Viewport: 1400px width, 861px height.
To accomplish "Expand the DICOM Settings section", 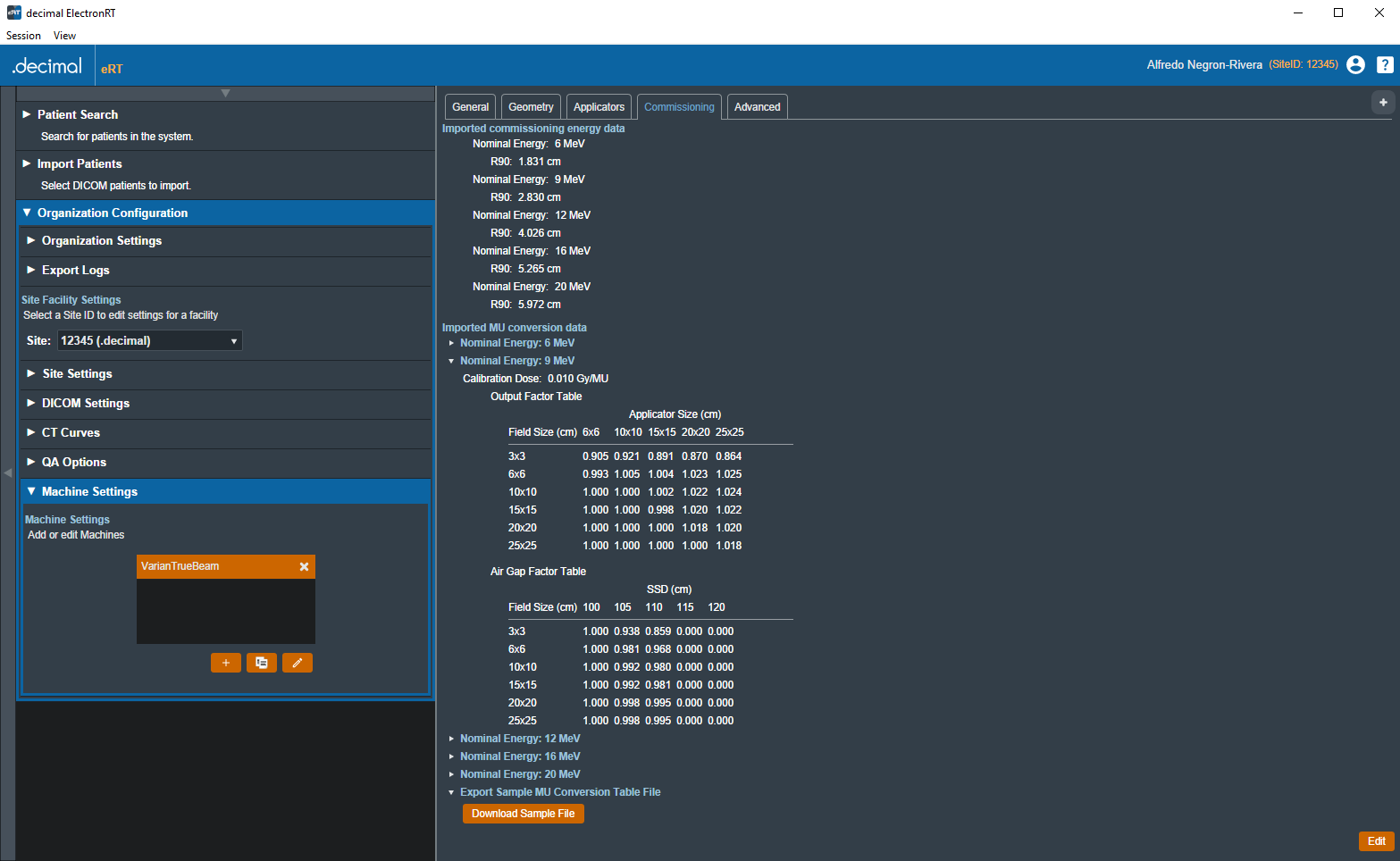I will 86,404.
